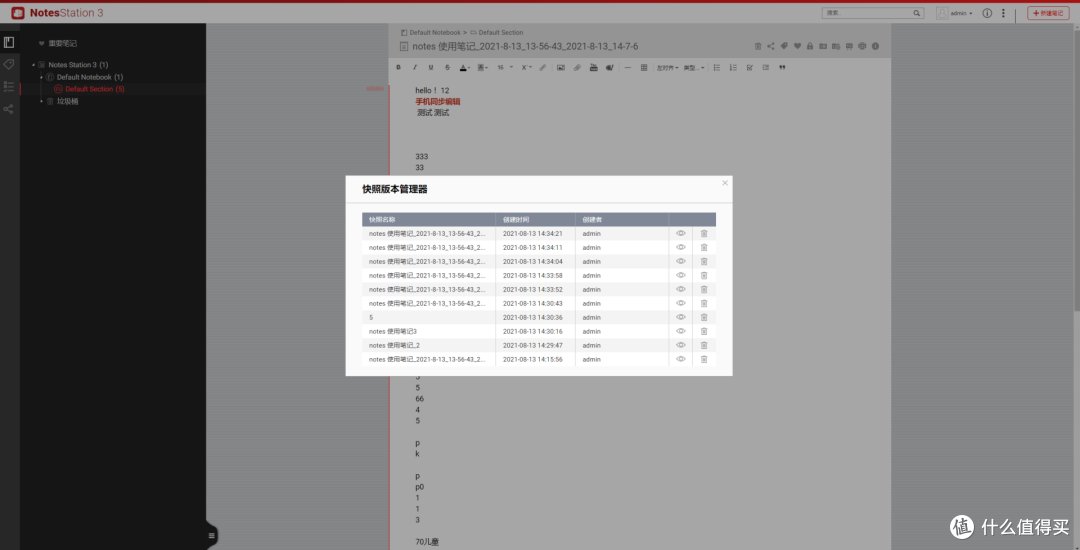Apply blockquote formatting

(782, 67)
